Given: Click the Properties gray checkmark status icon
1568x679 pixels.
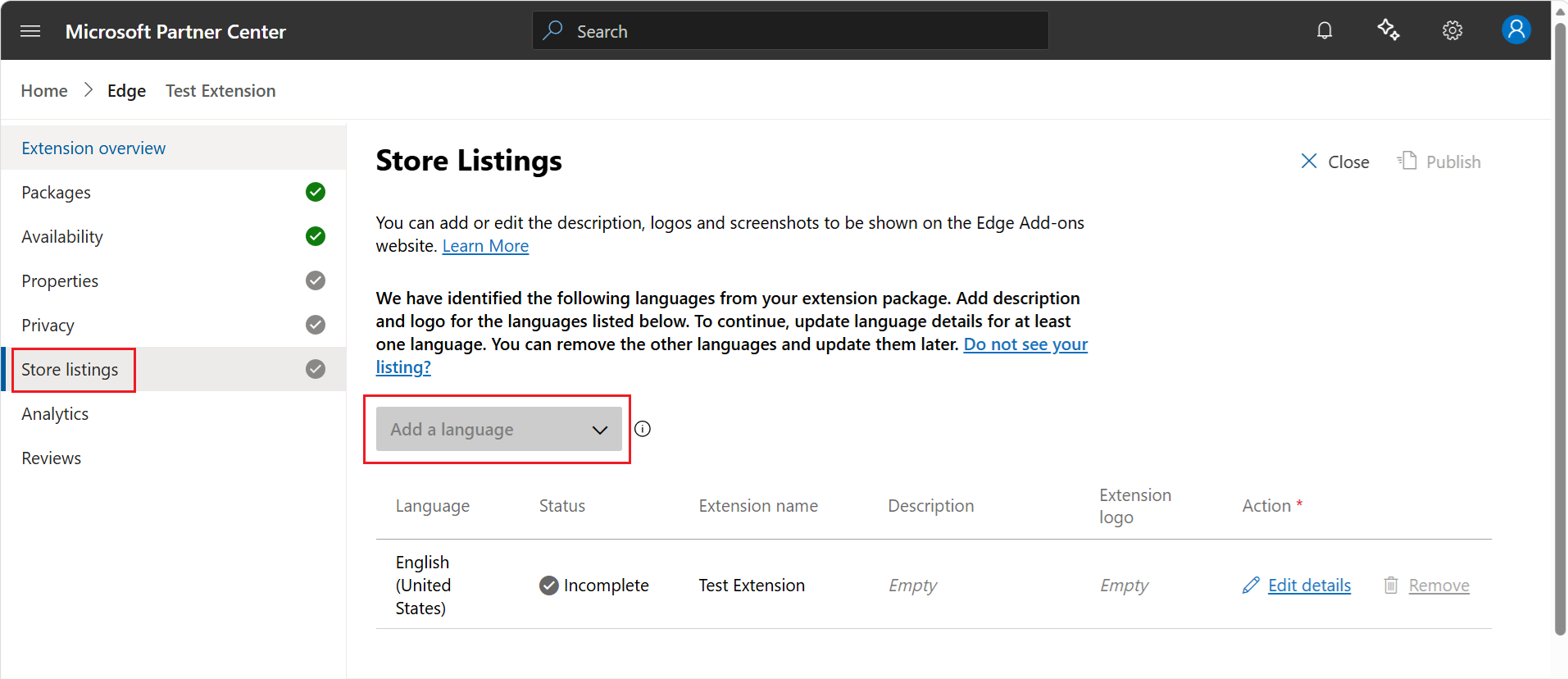Looking at the screenshot, I should [x=316, y=280].
